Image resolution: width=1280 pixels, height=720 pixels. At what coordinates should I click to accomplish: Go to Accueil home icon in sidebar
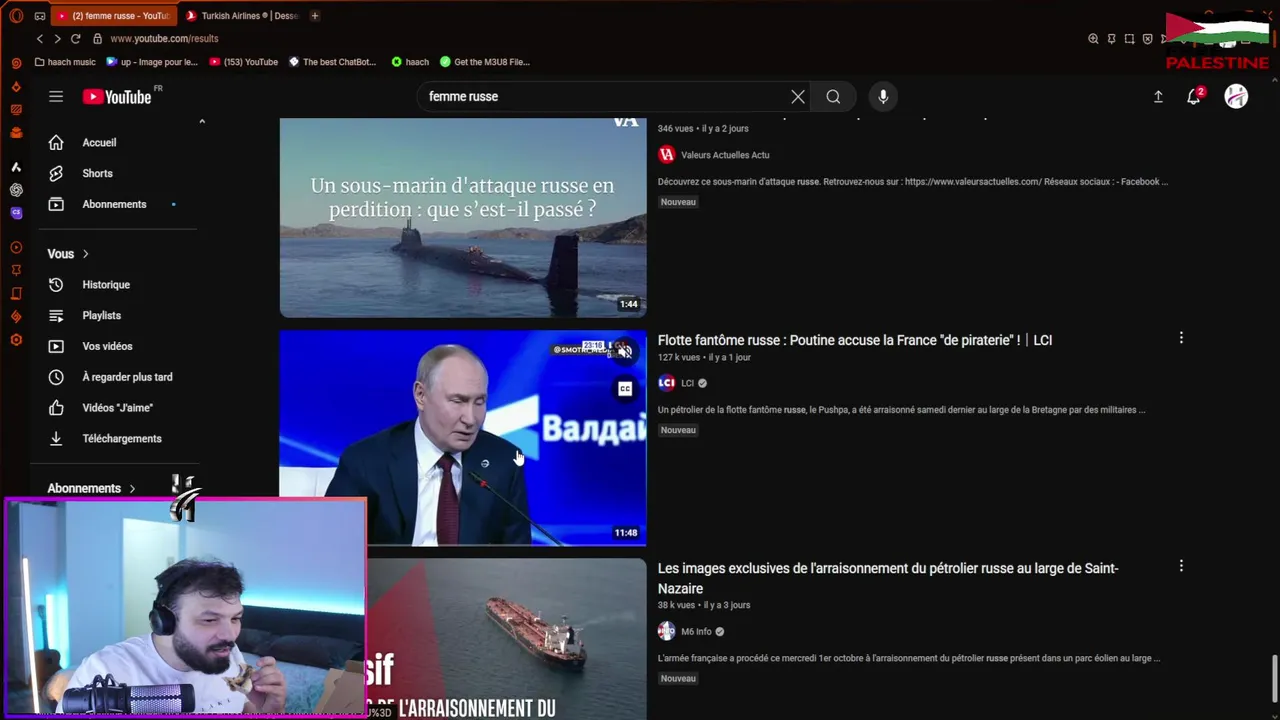(56, 142)
